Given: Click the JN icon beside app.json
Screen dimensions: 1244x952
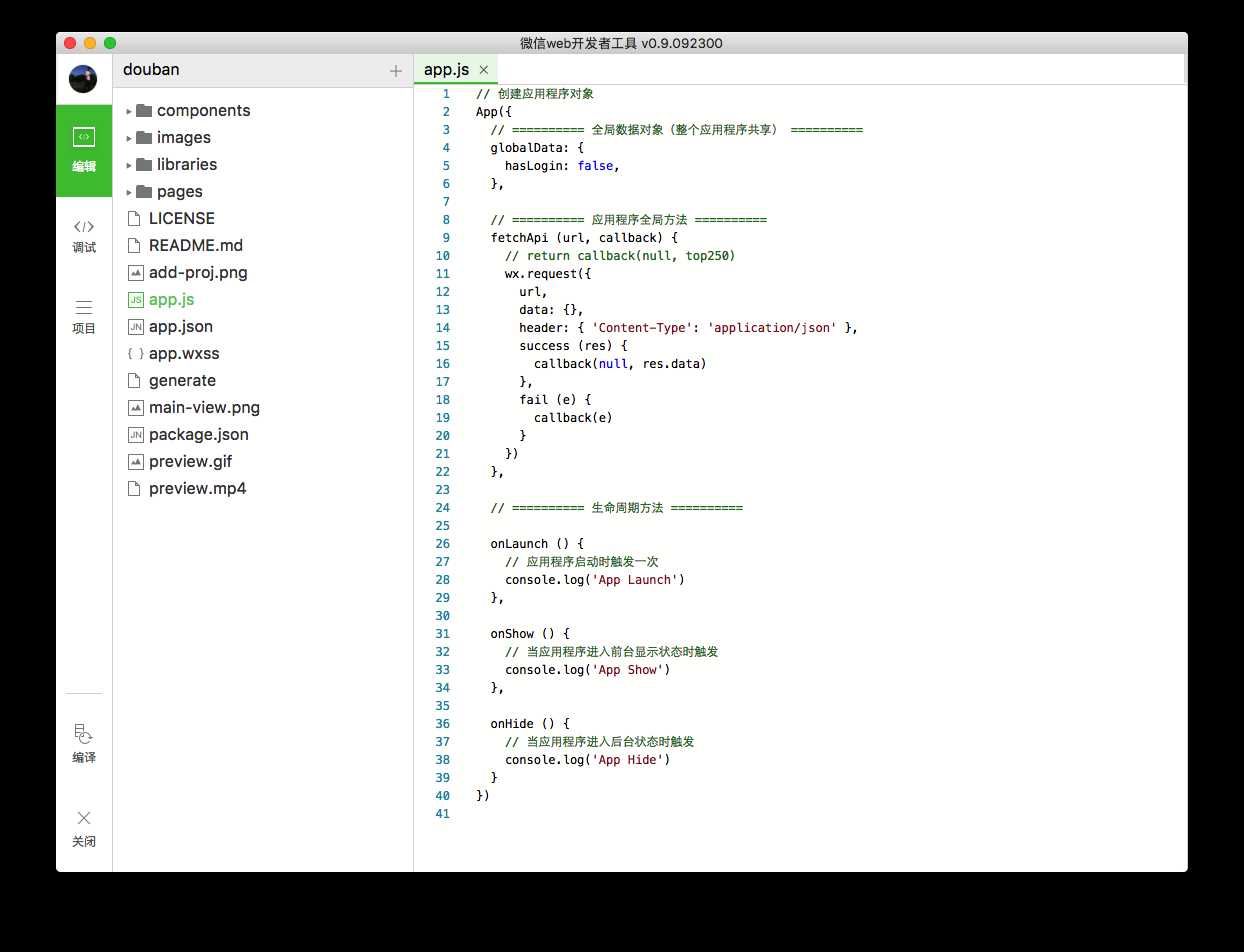Looking at the screenshot, I should 135,326.
